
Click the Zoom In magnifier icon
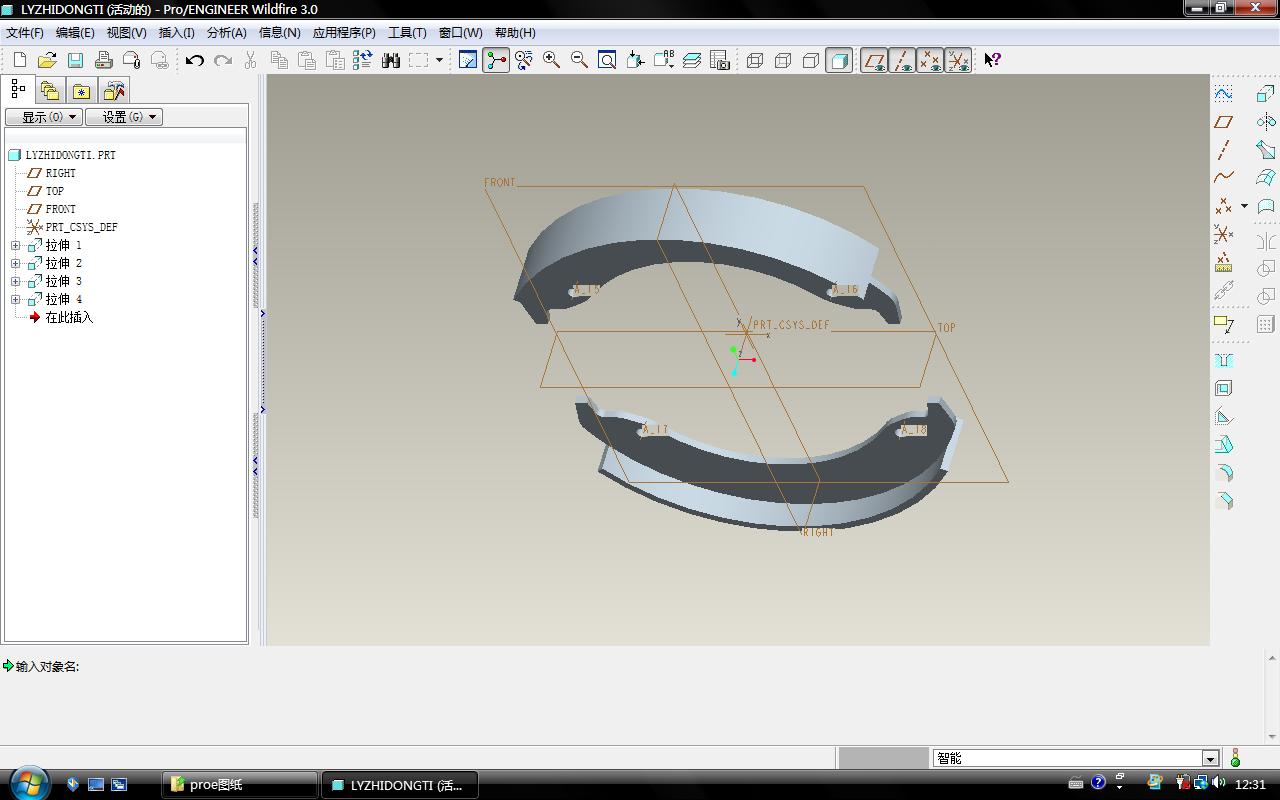[551, 60]
